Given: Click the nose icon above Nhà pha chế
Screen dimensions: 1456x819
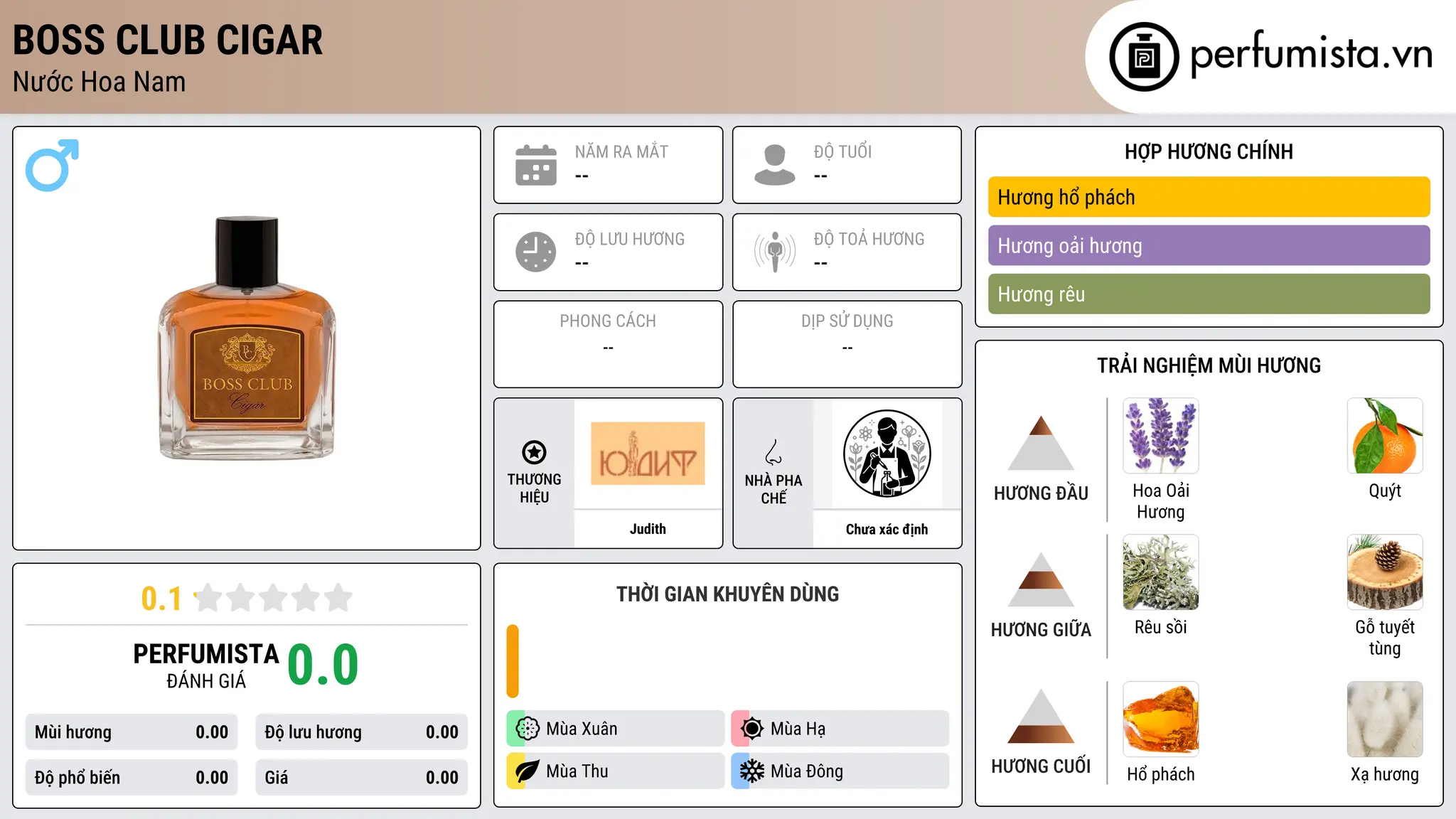Looking at the screenshot, I should click(x=773, y=452).
